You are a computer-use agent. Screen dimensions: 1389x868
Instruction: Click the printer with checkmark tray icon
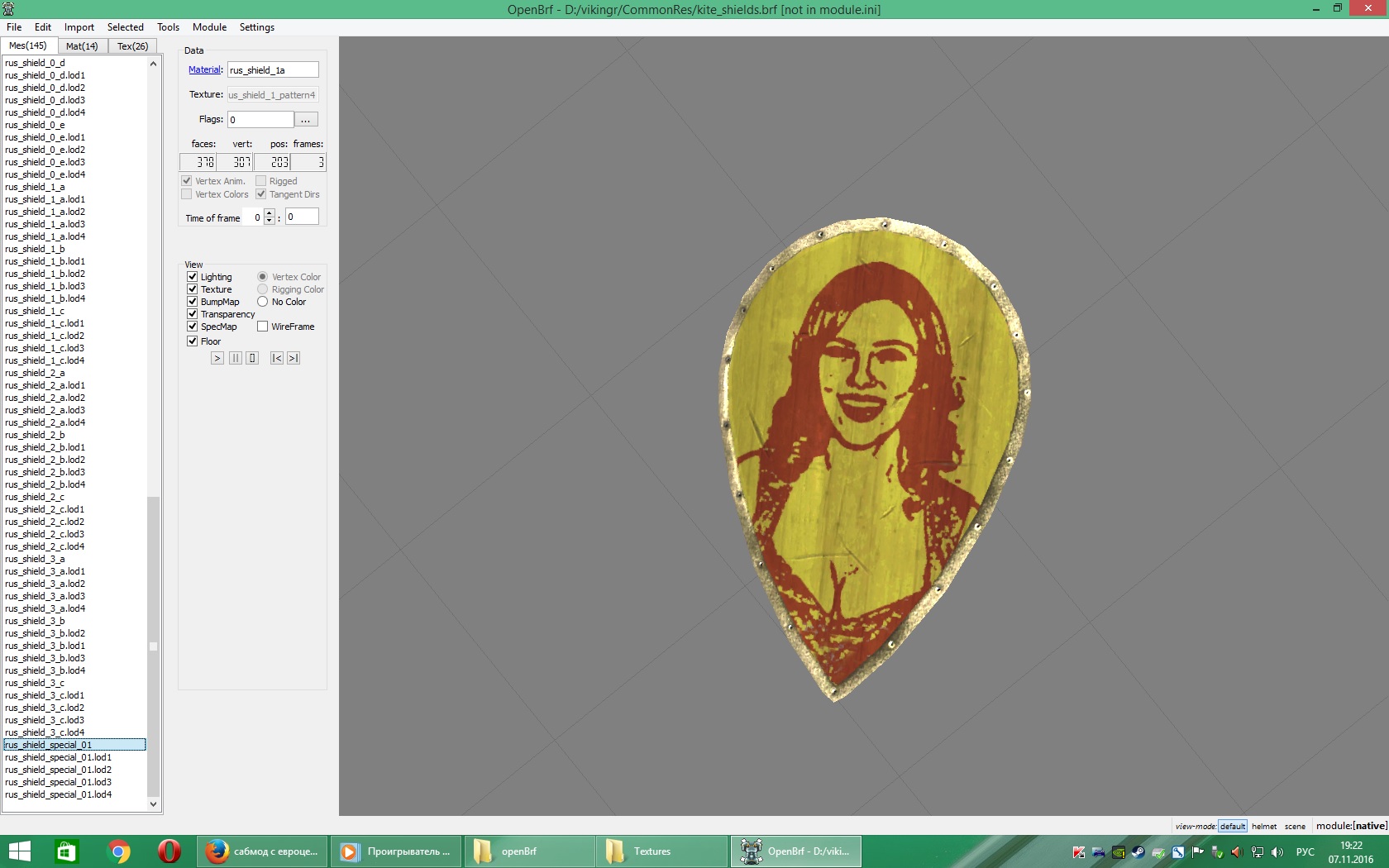coord(1158,852)
